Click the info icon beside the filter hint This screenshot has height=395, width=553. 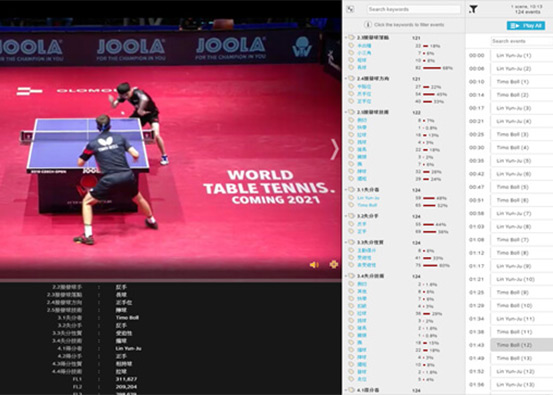coord(367,24)
